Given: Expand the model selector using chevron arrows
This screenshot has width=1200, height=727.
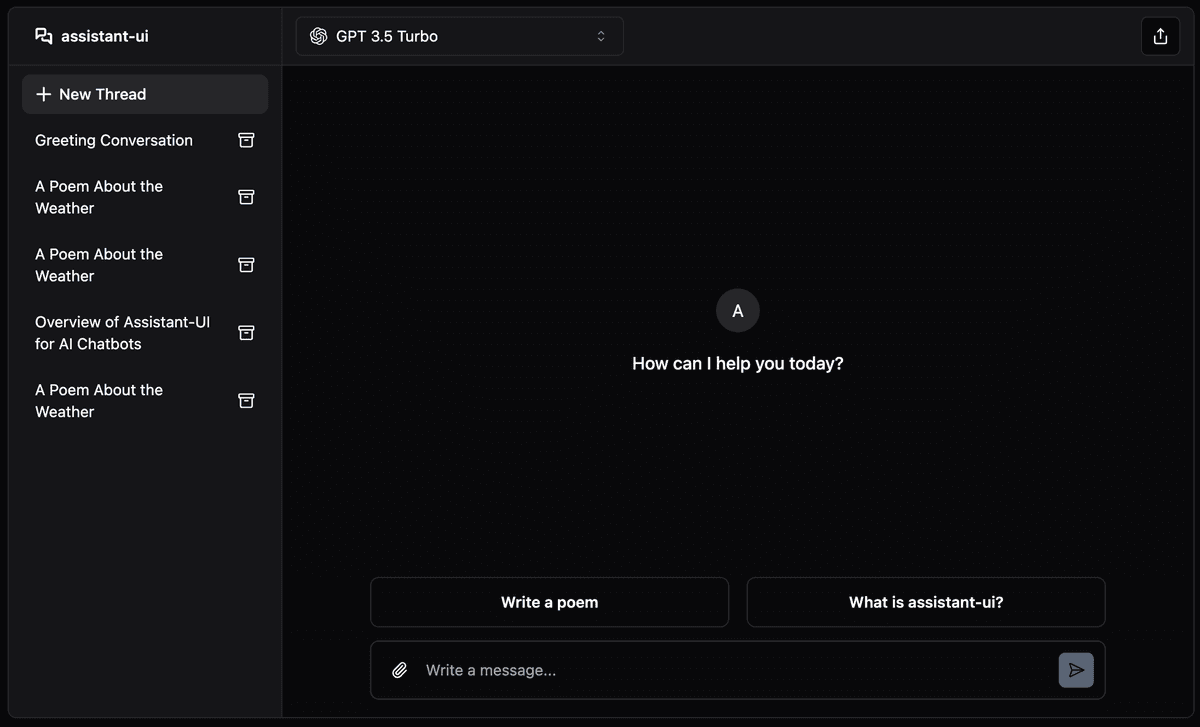Looking at the screenshot, I should [601, 36].
